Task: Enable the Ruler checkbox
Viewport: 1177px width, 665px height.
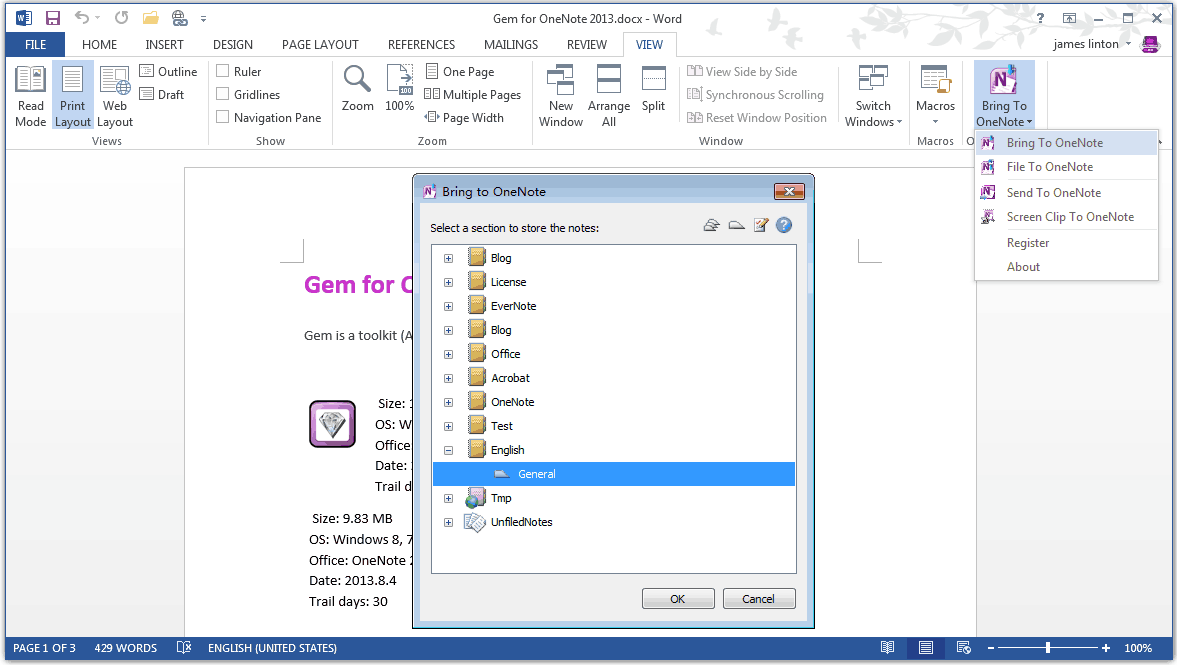Action: pos(222,71)
